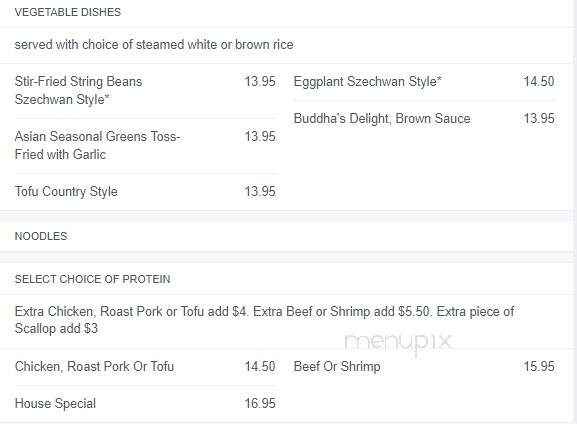The image size is (577, 424).
Task: Select House Special noodle option
Action: point(55,403)
